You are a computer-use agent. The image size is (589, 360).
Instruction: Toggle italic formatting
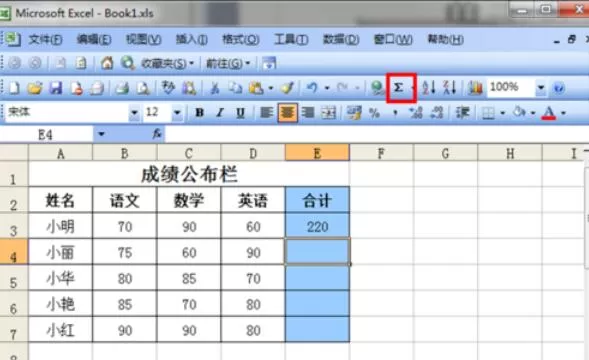click(220, 112)
